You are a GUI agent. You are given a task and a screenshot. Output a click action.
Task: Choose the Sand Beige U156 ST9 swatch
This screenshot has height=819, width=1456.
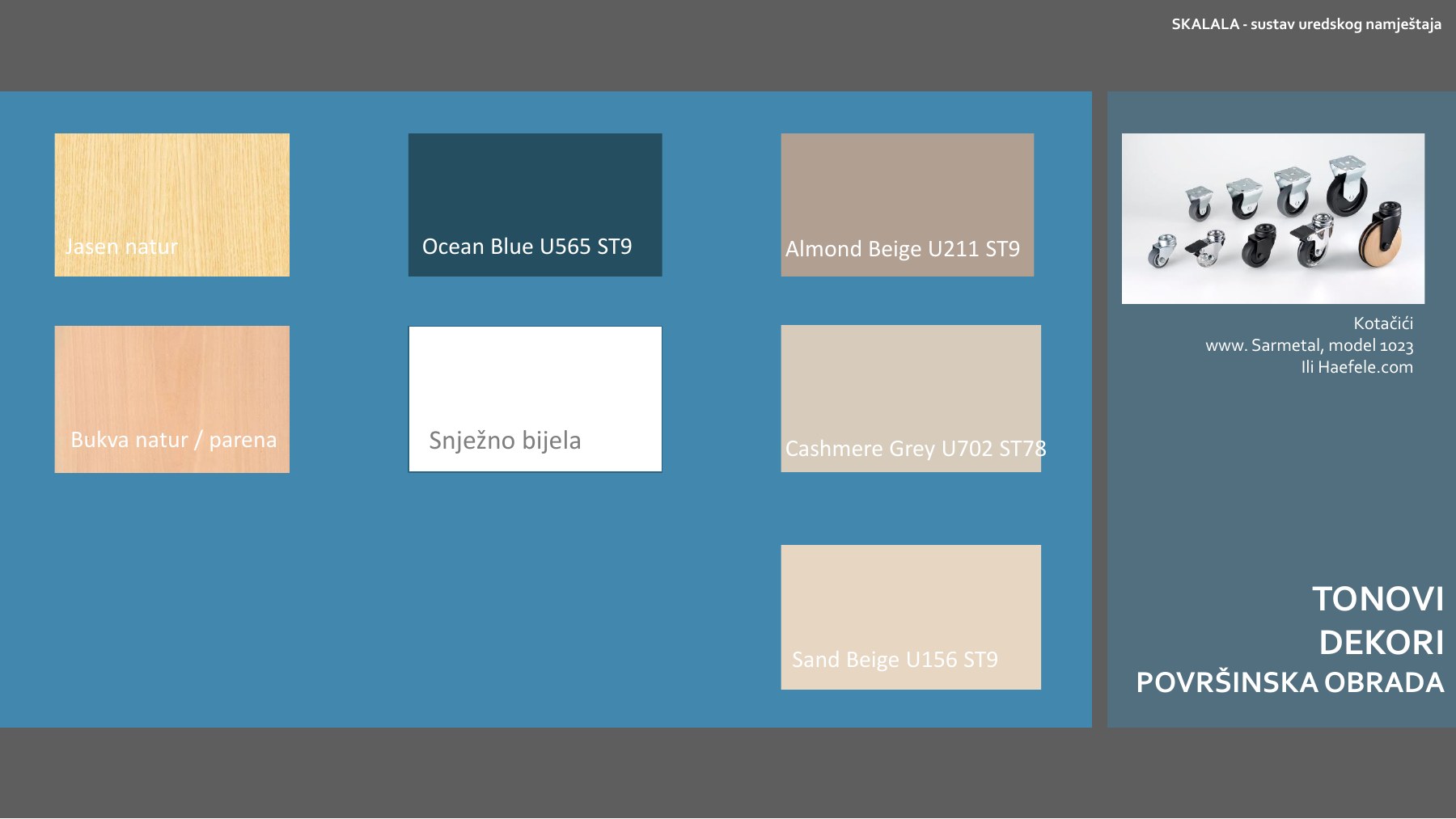tap(911, 617)
